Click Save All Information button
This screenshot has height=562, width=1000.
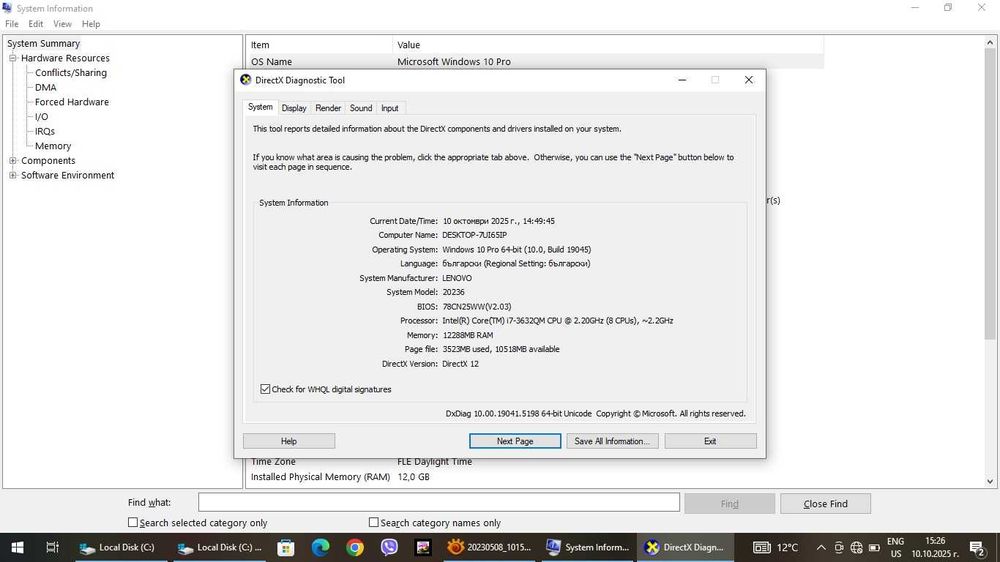coord(612,441)
